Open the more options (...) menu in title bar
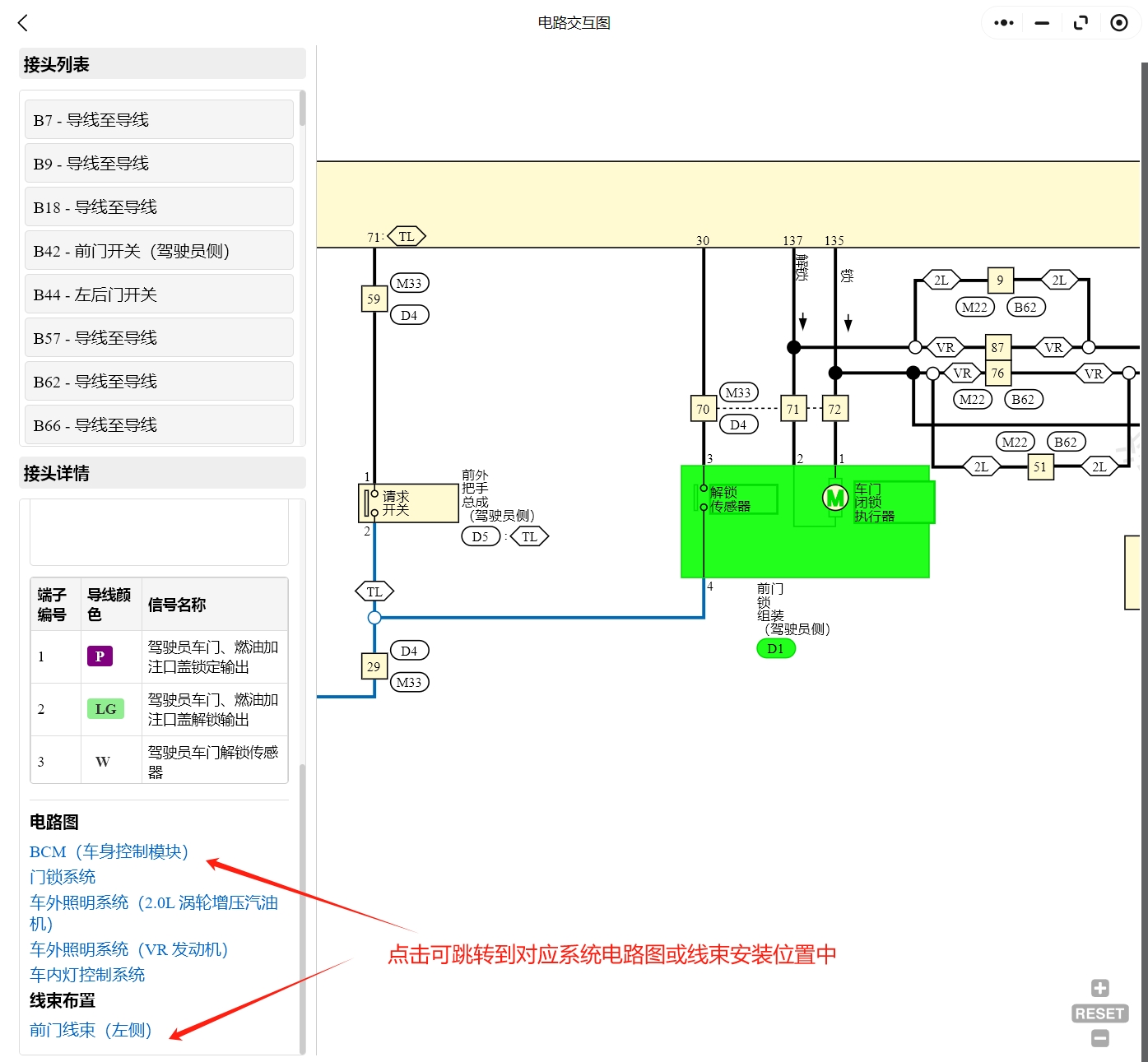The image size is (1148, 1062). pos(1002,22)
